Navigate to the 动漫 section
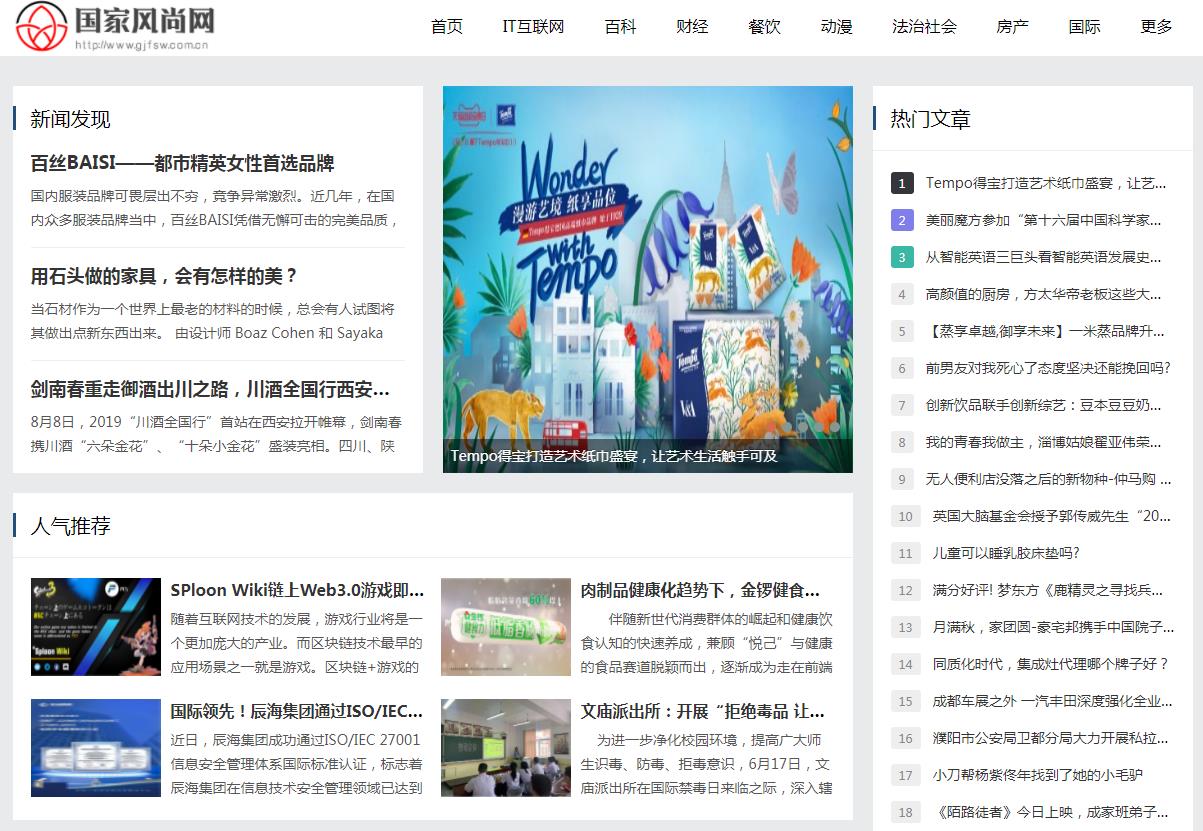Viewport: 1203px width, 831px height. point(836,27)
